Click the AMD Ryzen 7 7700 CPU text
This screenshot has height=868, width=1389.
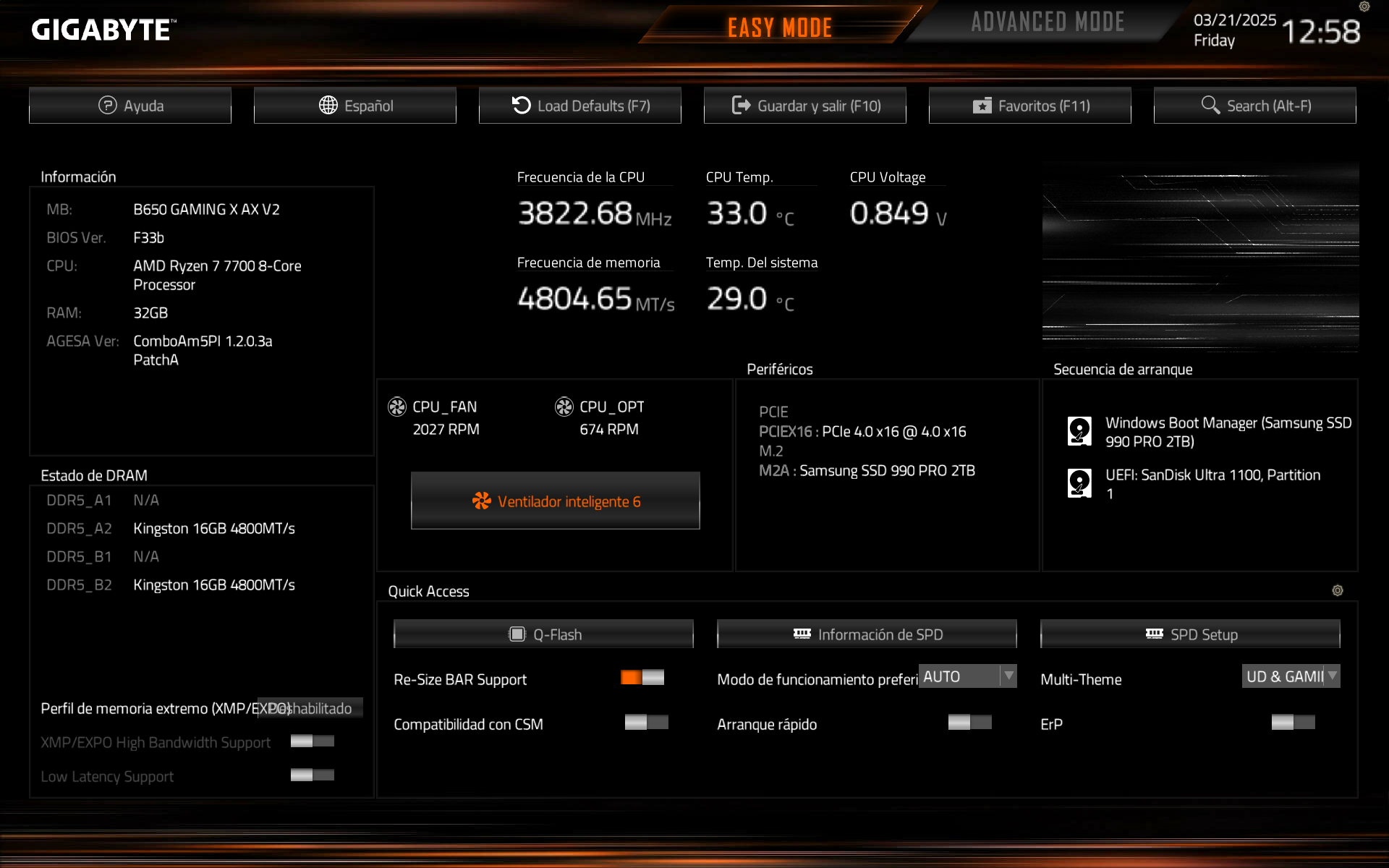coord(217,275)
